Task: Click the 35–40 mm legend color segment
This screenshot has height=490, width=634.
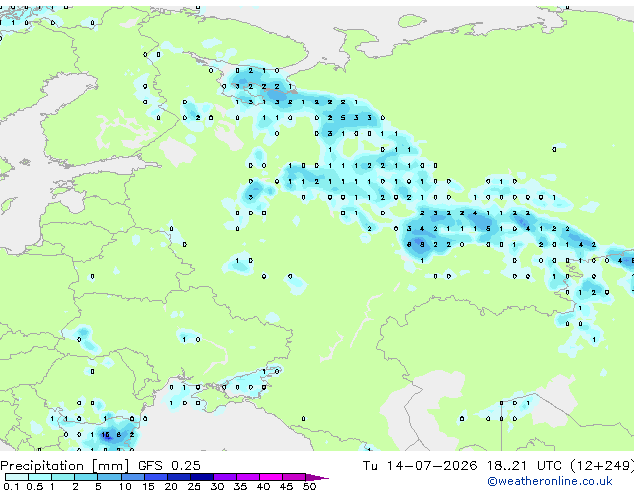Action: [247, 477]
